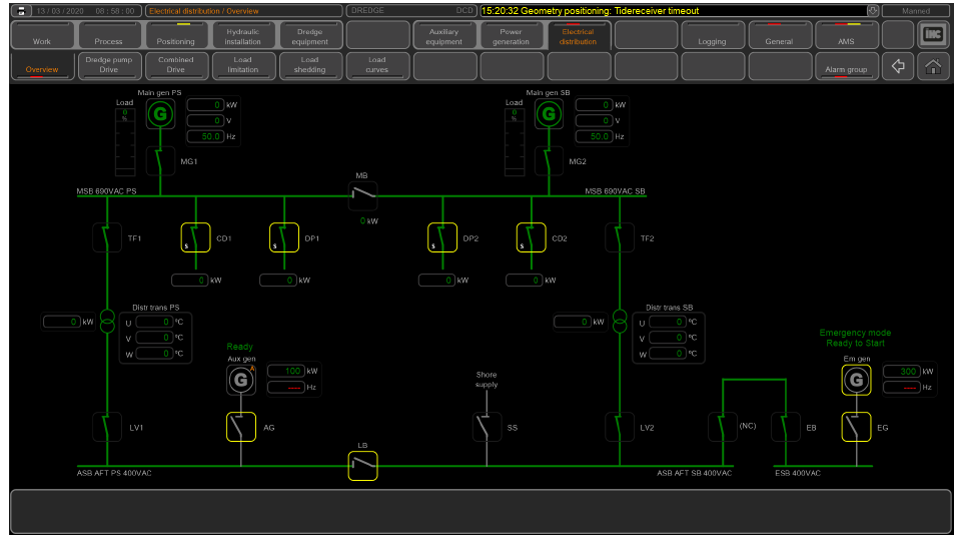957x539 pixels.
Task: Click the SS shore supply breaker
Action: click(487, 427)
